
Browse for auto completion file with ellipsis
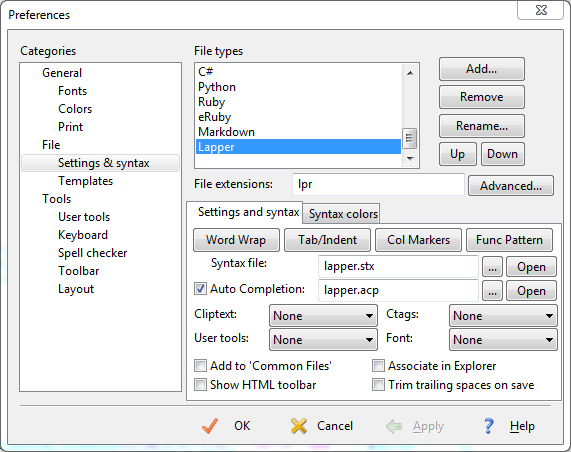pyautogui.click(x=492, y=291)
